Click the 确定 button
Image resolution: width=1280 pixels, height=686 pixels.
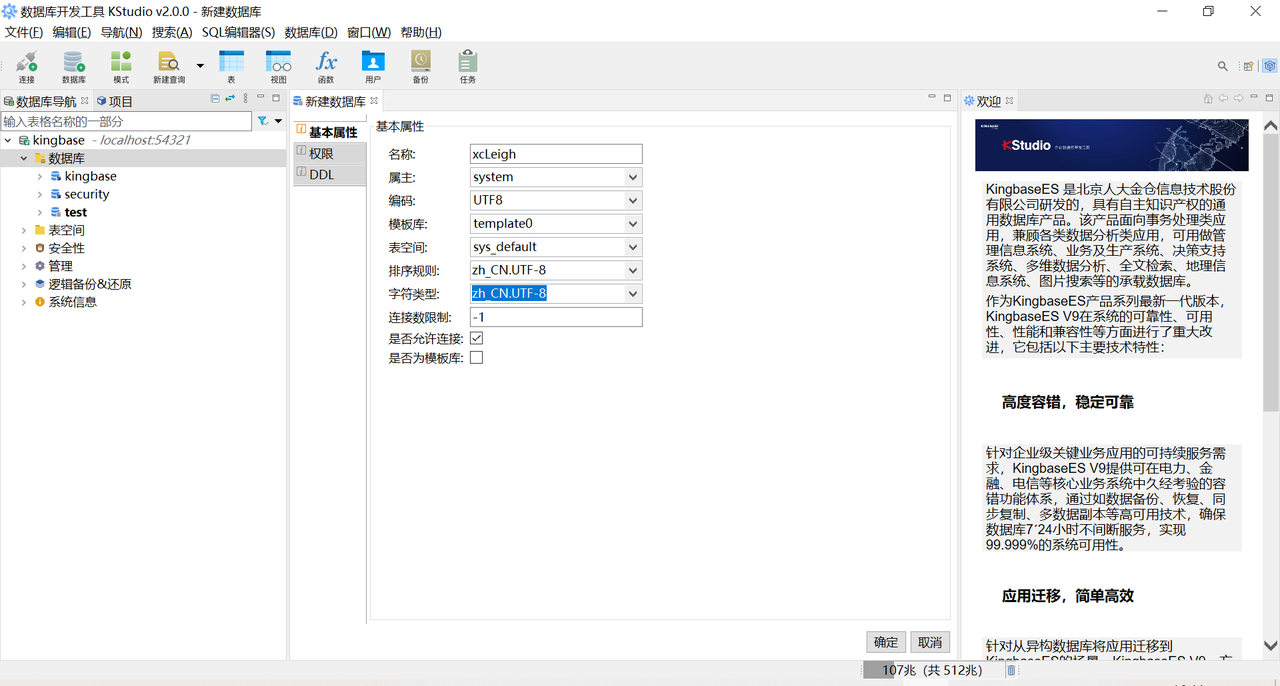886,643
